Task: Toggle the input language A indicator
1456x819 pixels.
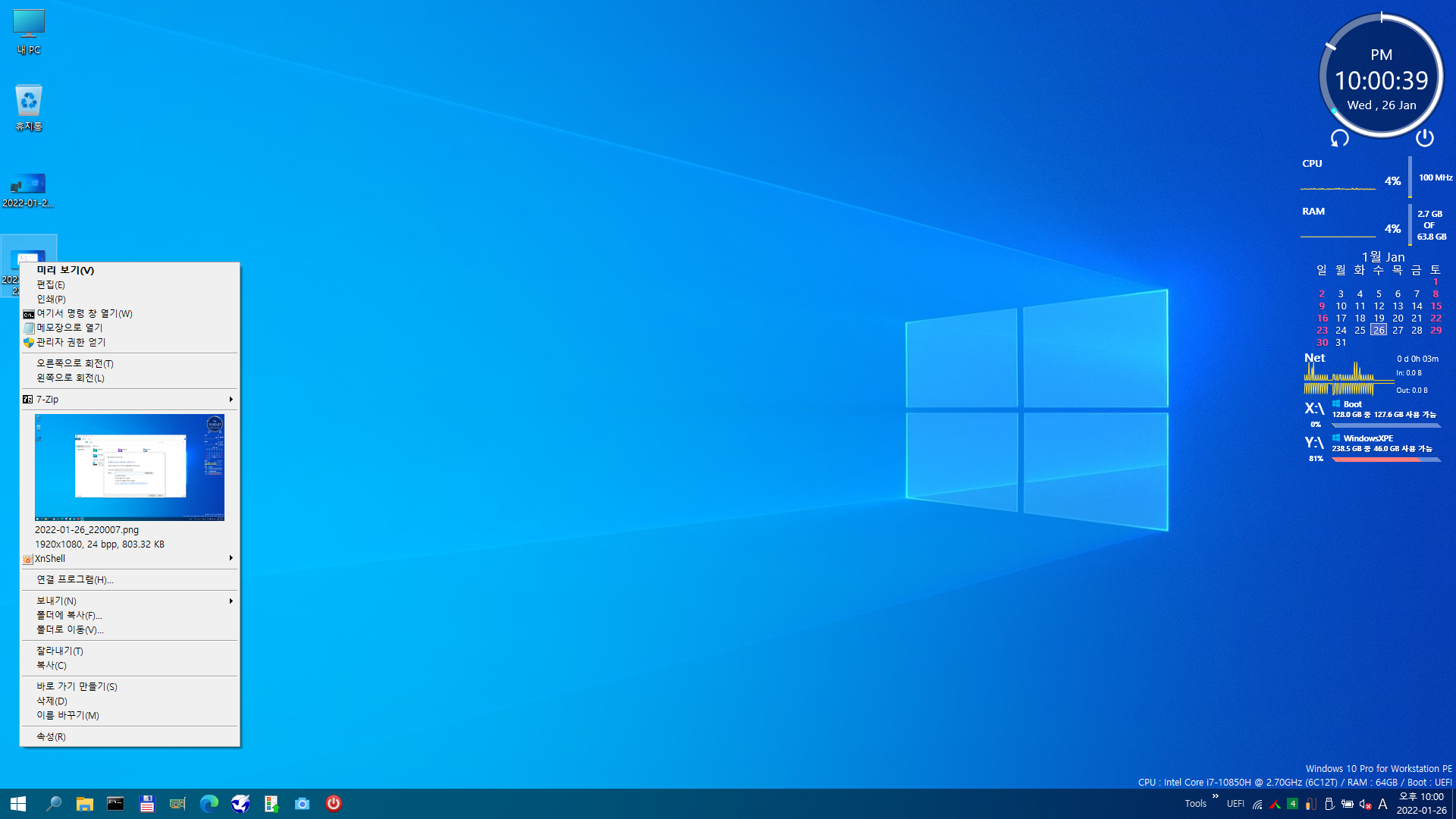Action: click(1383, 804)
